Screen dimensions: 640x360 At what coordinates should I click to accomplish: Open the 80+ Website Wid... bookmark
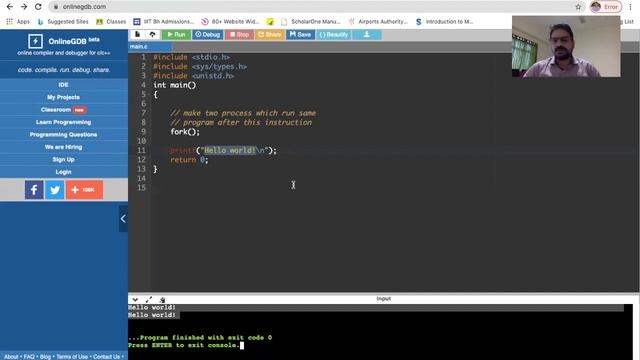pyautogui.click(x=230, y=22)
